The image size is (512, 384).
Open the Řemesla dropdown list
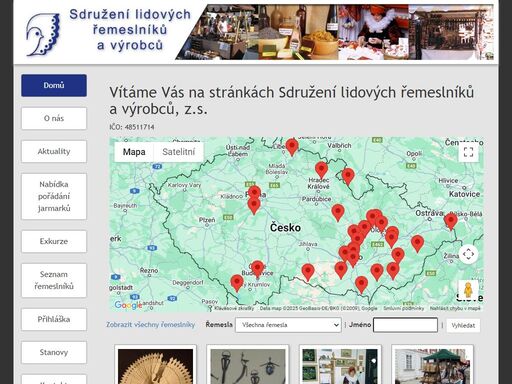(x=288, y=325)
